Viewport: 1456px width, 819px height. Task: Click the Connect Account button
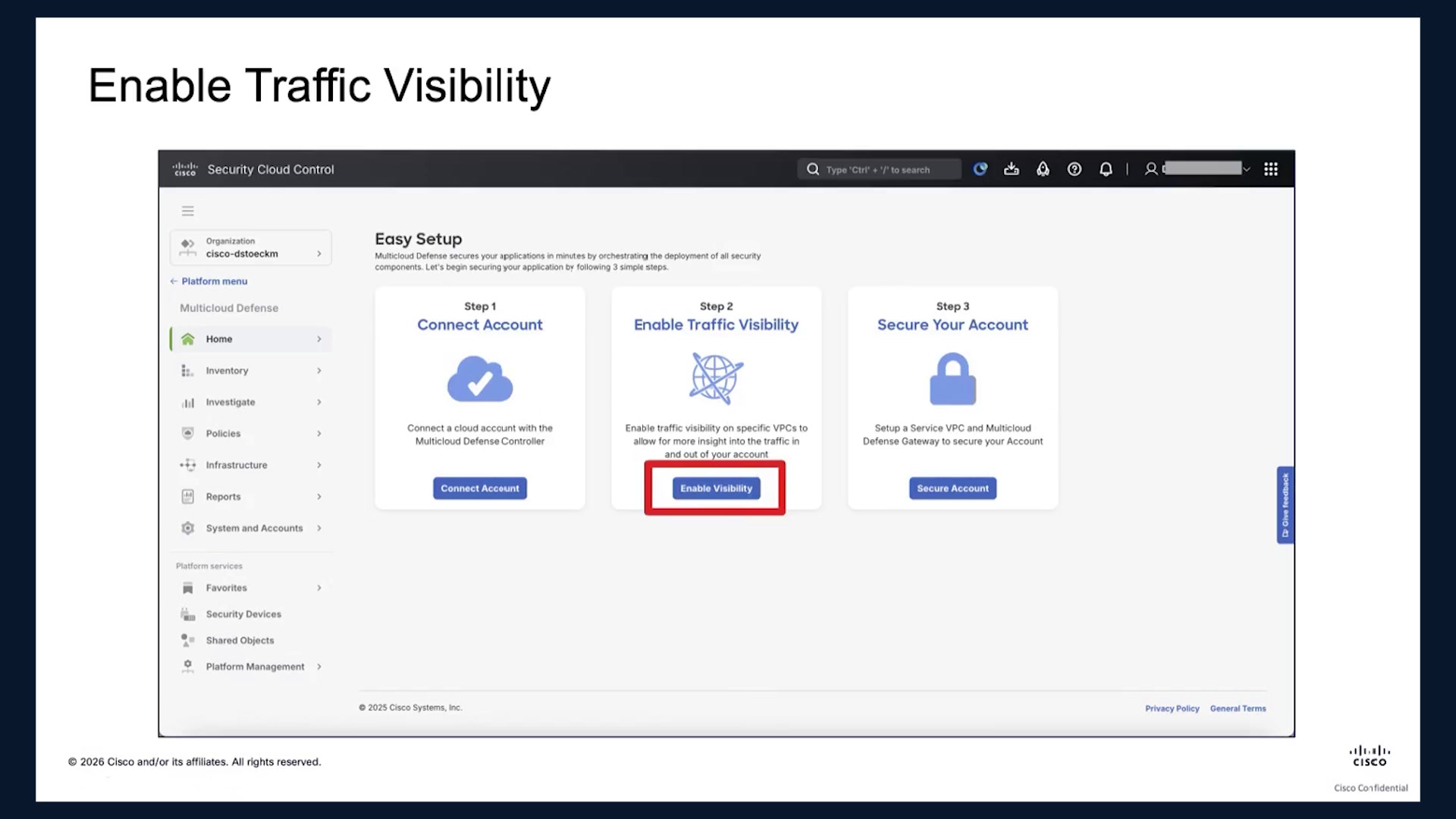click(x=480, y=488)
